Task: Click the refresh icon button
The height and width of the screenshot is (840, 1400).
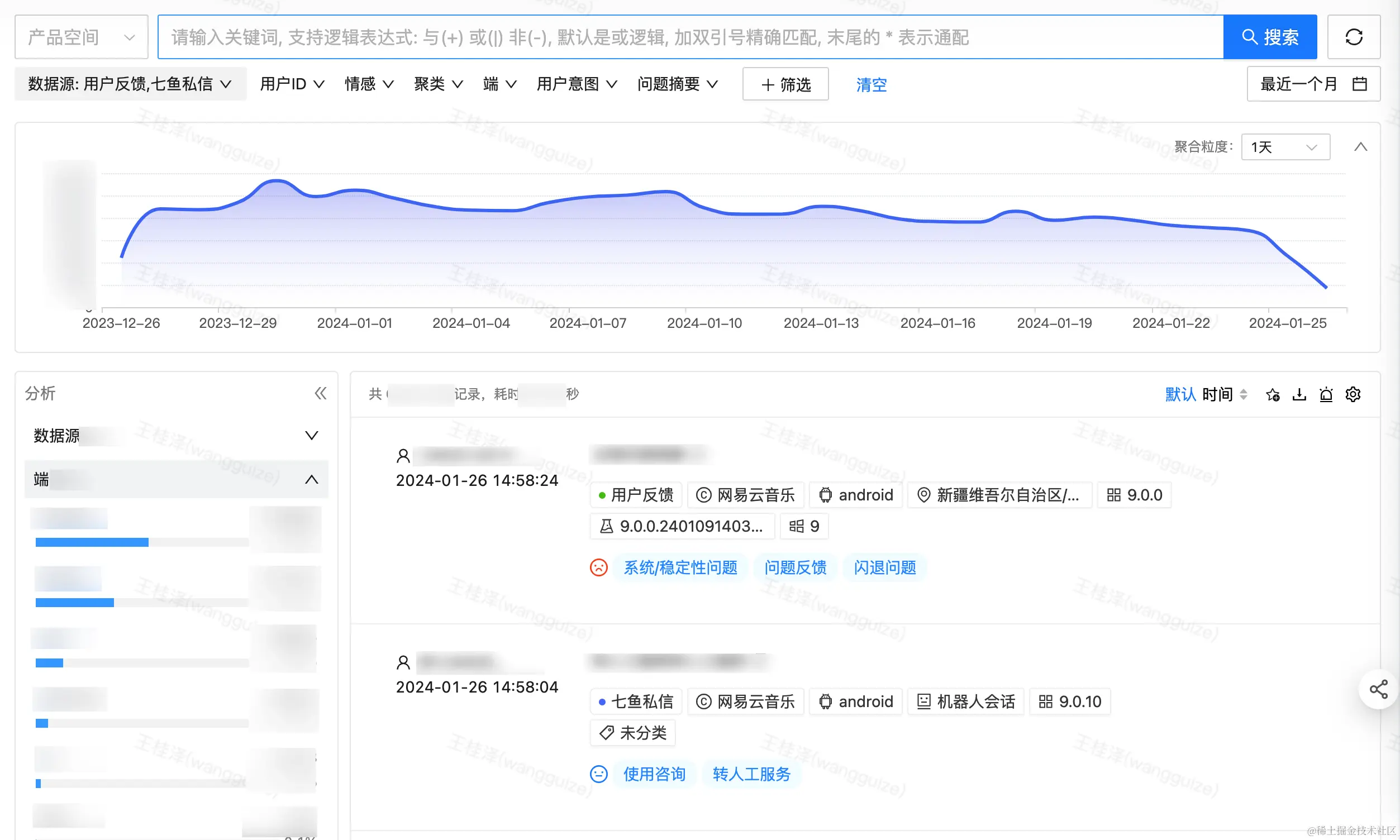Action: (x=1353, y=37)
